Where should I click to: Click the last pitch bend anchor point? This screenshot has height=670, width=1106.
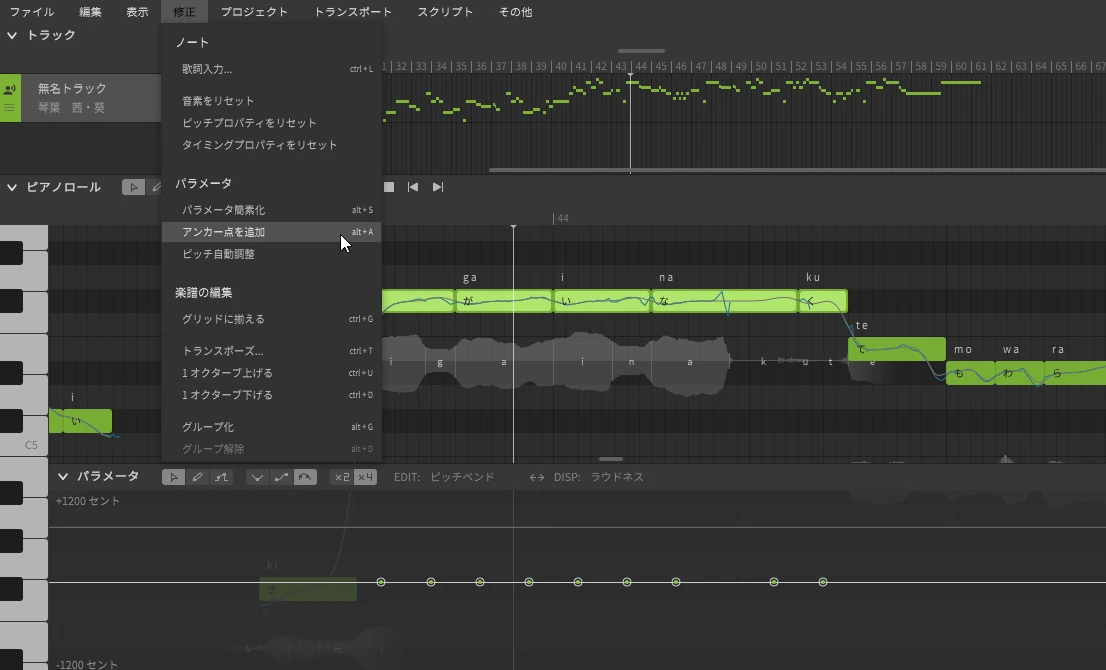coord(822,582)
